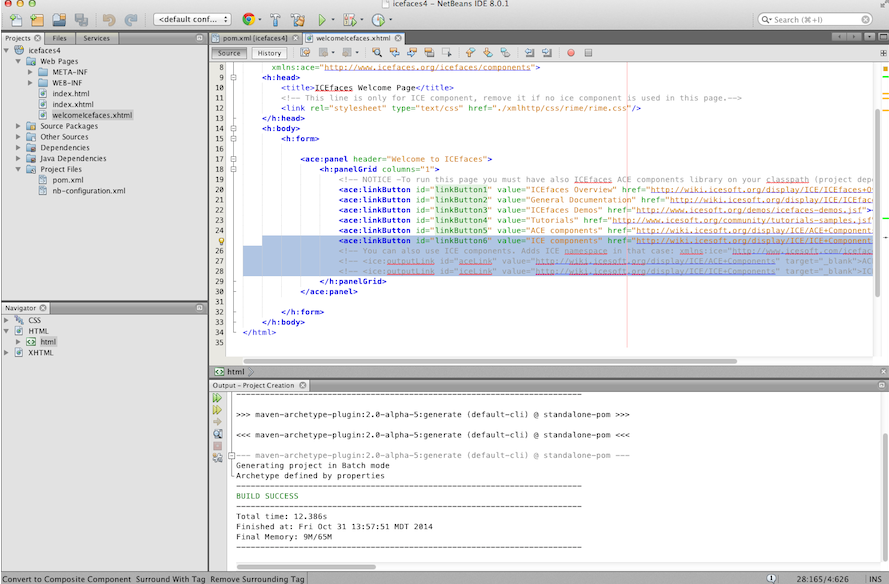The image size is (889, 584).
Task: Click the Save All icon
Action: click(81, 19)
